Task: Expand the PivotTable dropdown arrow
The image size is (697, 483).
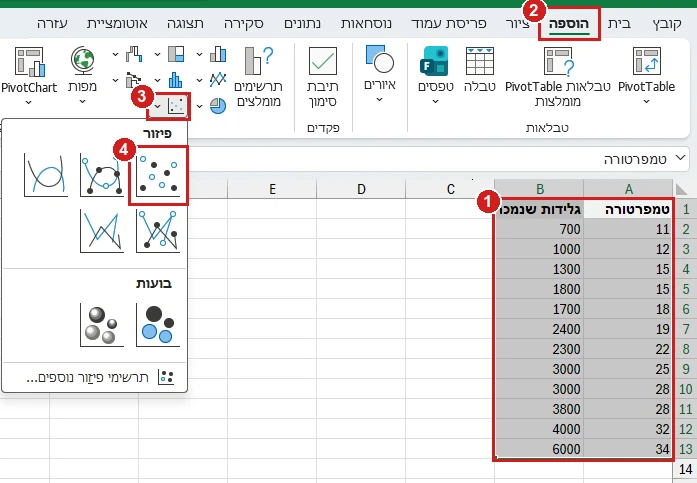Action: tap(646, 101)
